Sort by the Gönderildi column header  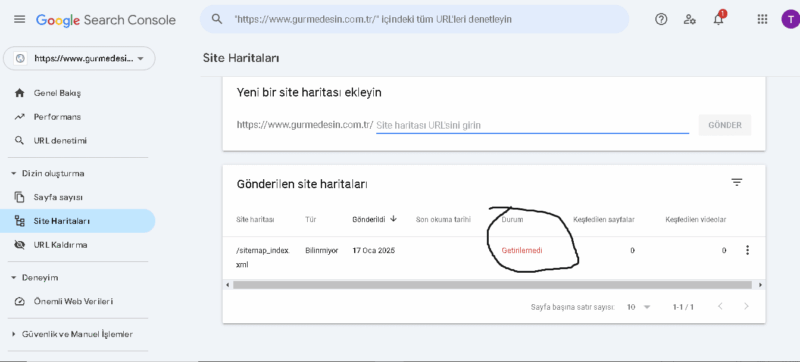368,219
